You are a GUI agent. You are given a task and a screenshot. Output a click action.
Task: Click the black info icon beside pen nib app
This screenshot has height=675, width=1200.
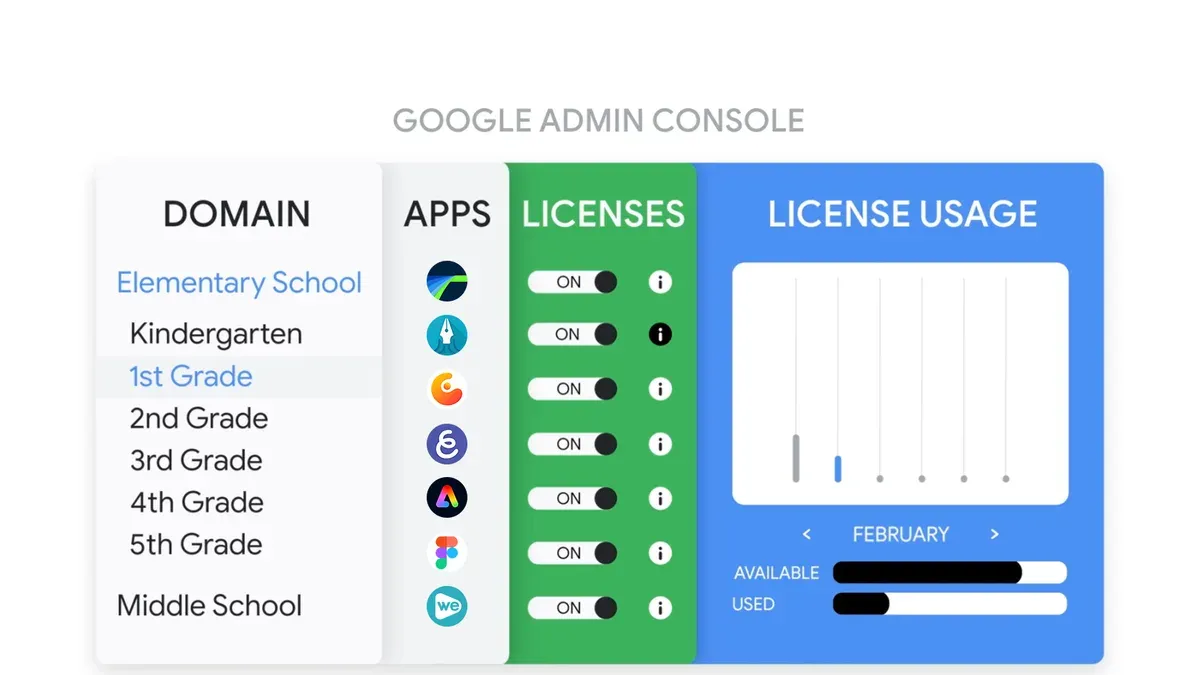659,335
